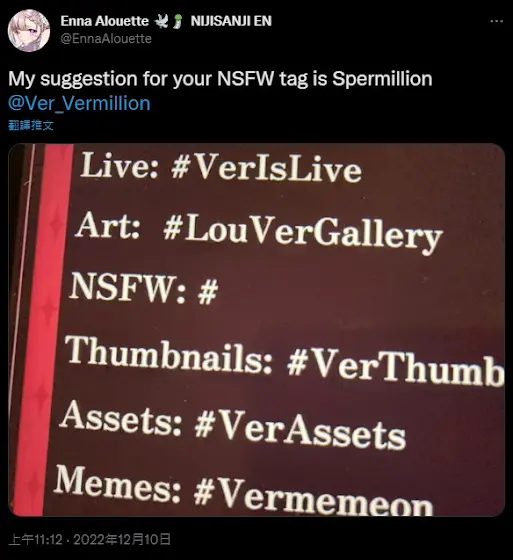Screen dimensions: 513x560
Task: Click #VerAssets text in the photo
Action: [x=300, y=430]
